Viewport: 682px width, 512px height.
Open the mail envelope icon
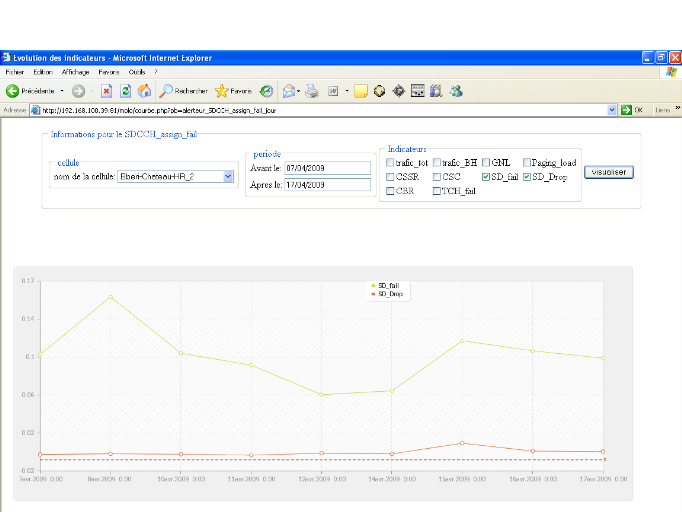point(288,91)
